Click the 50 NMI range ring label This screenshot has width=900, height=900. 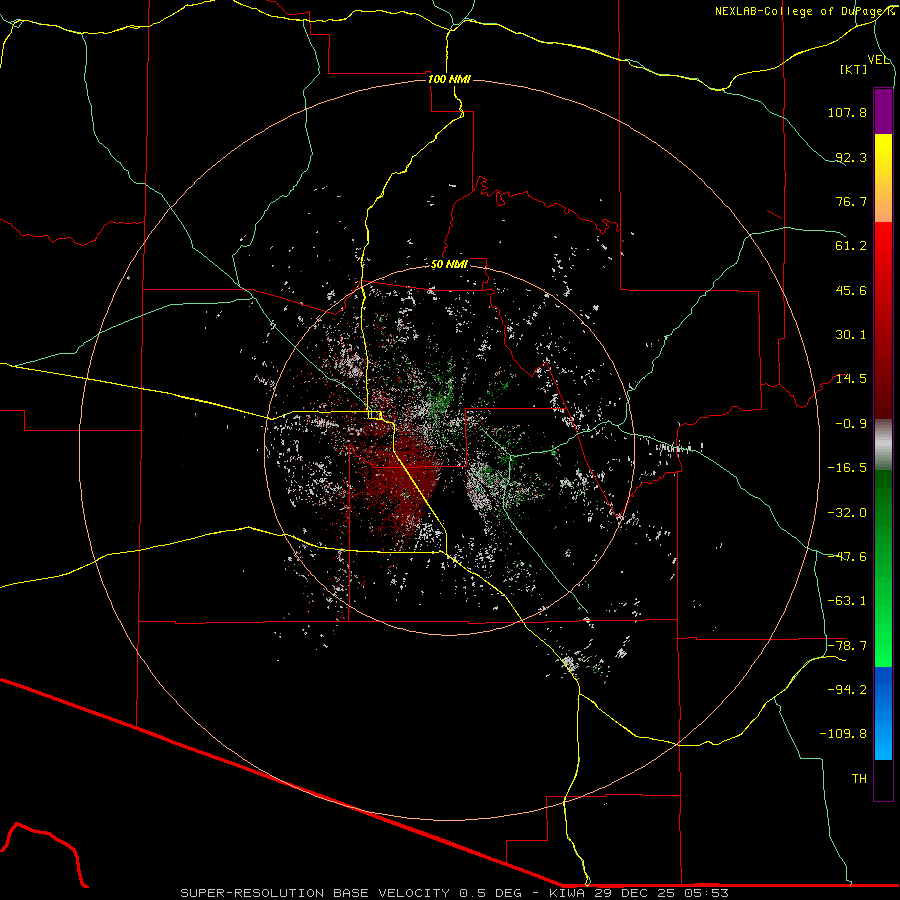point(449,265)
